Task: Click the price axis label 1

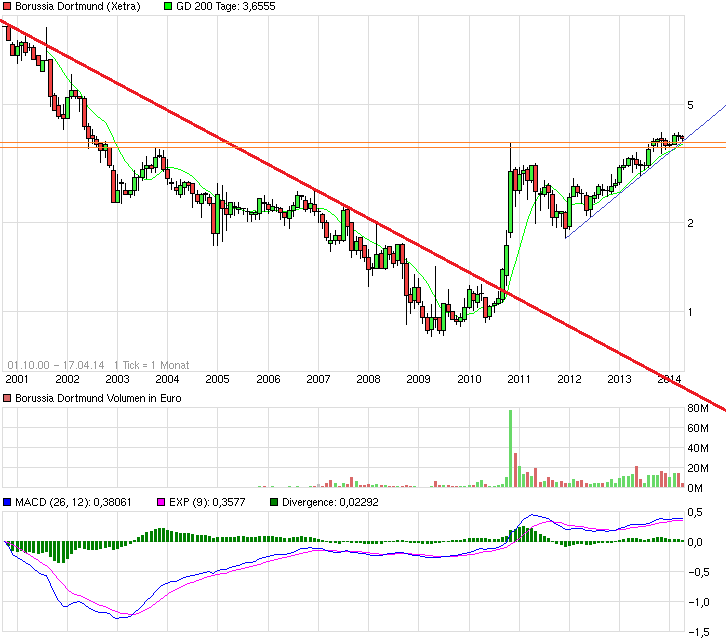Action: [690, 312]
